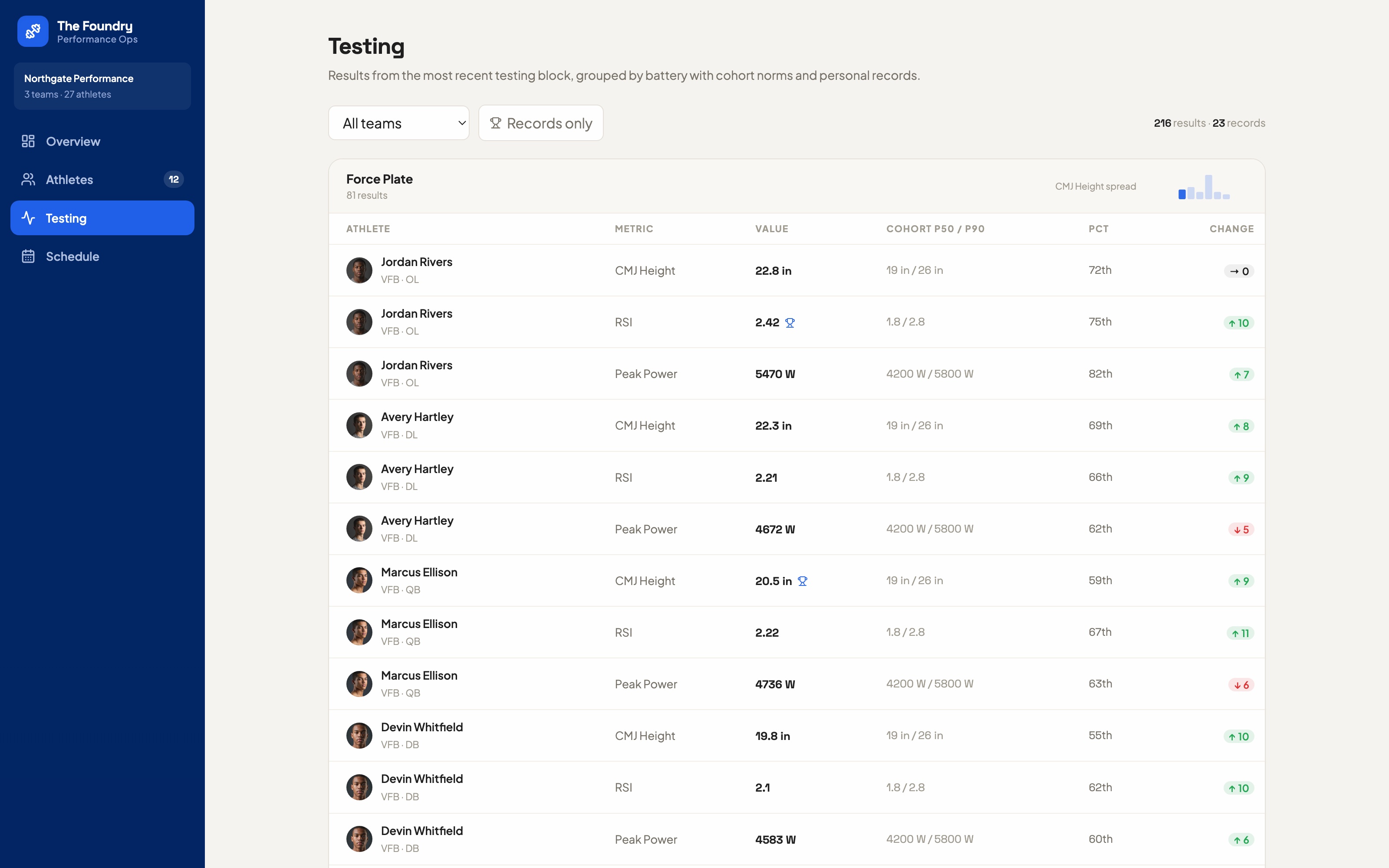This screenshot has width=1389, height=868.
Task: Click Devin Whitfield avatar in RSI row
Action: (359, 788)
